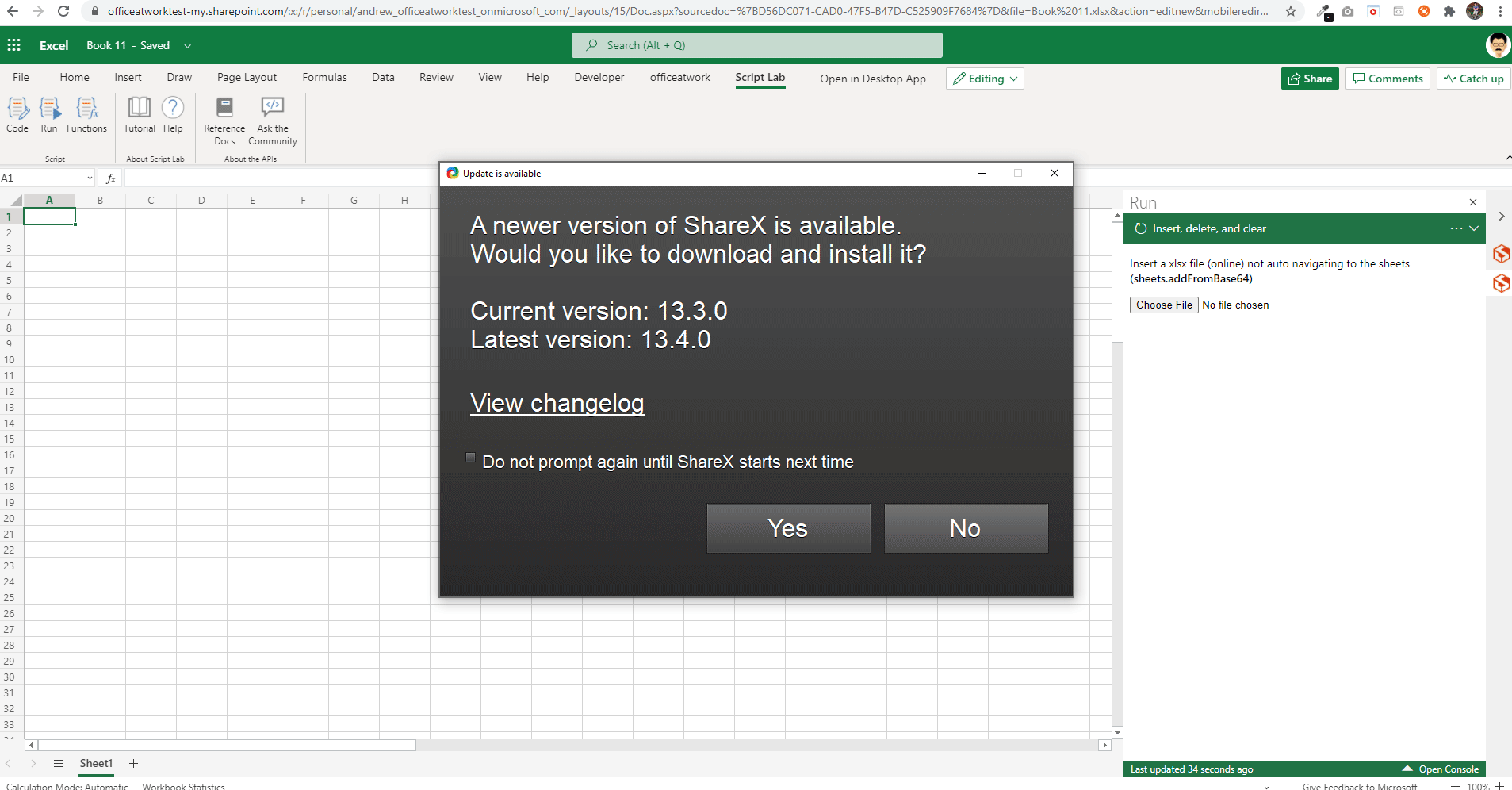
Task: Click Yes to install the ShareX update
Action: click(787, 527)
